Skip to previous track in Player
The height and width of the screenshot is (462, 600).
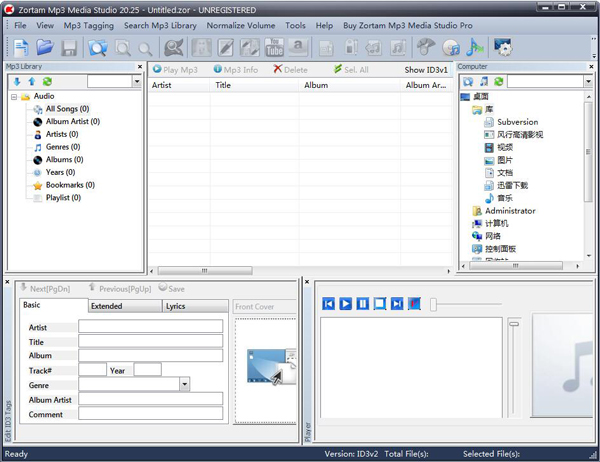click(x=328, y=304)
